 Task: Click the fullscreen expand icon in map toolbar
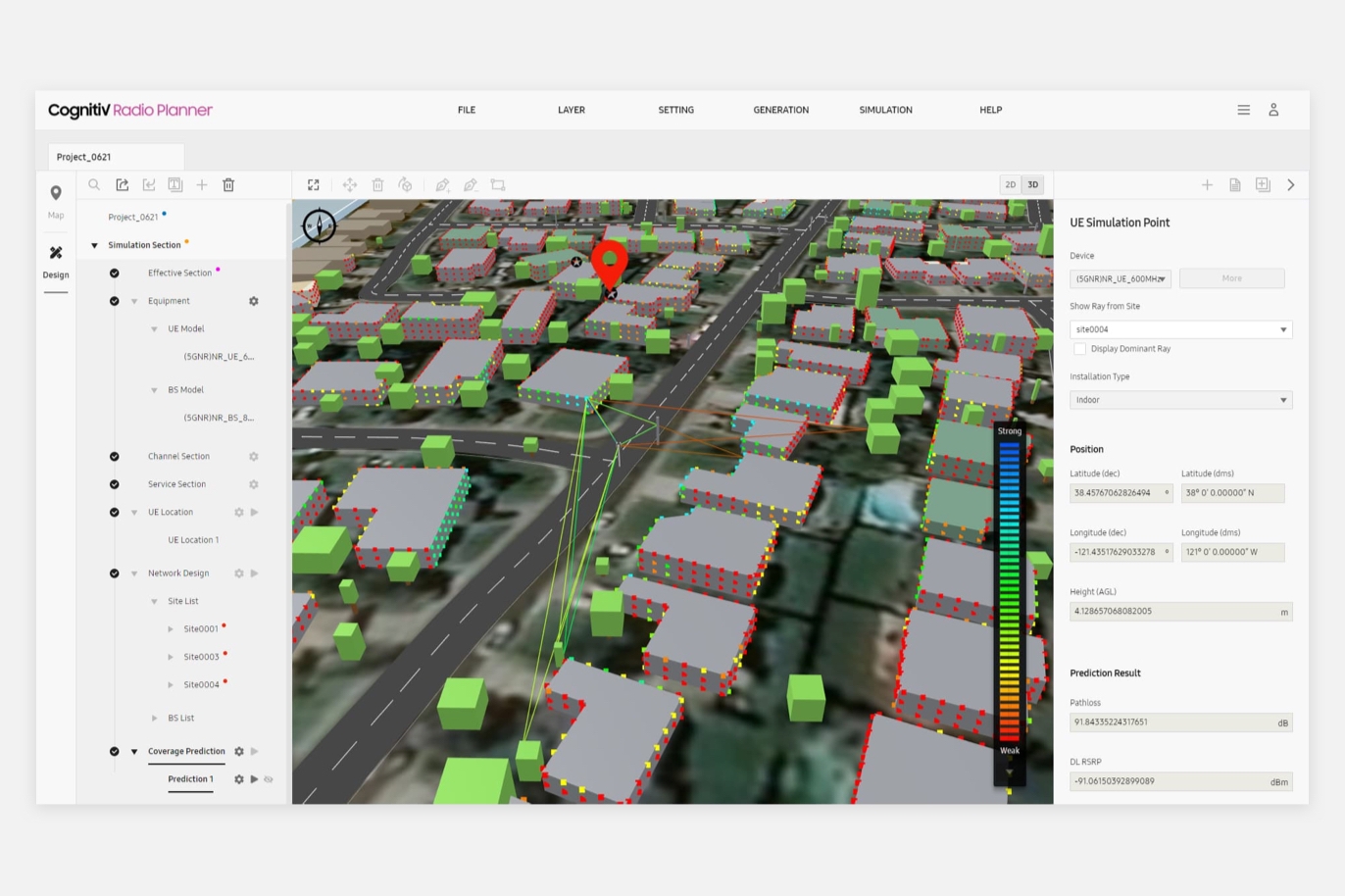(314, 185)
